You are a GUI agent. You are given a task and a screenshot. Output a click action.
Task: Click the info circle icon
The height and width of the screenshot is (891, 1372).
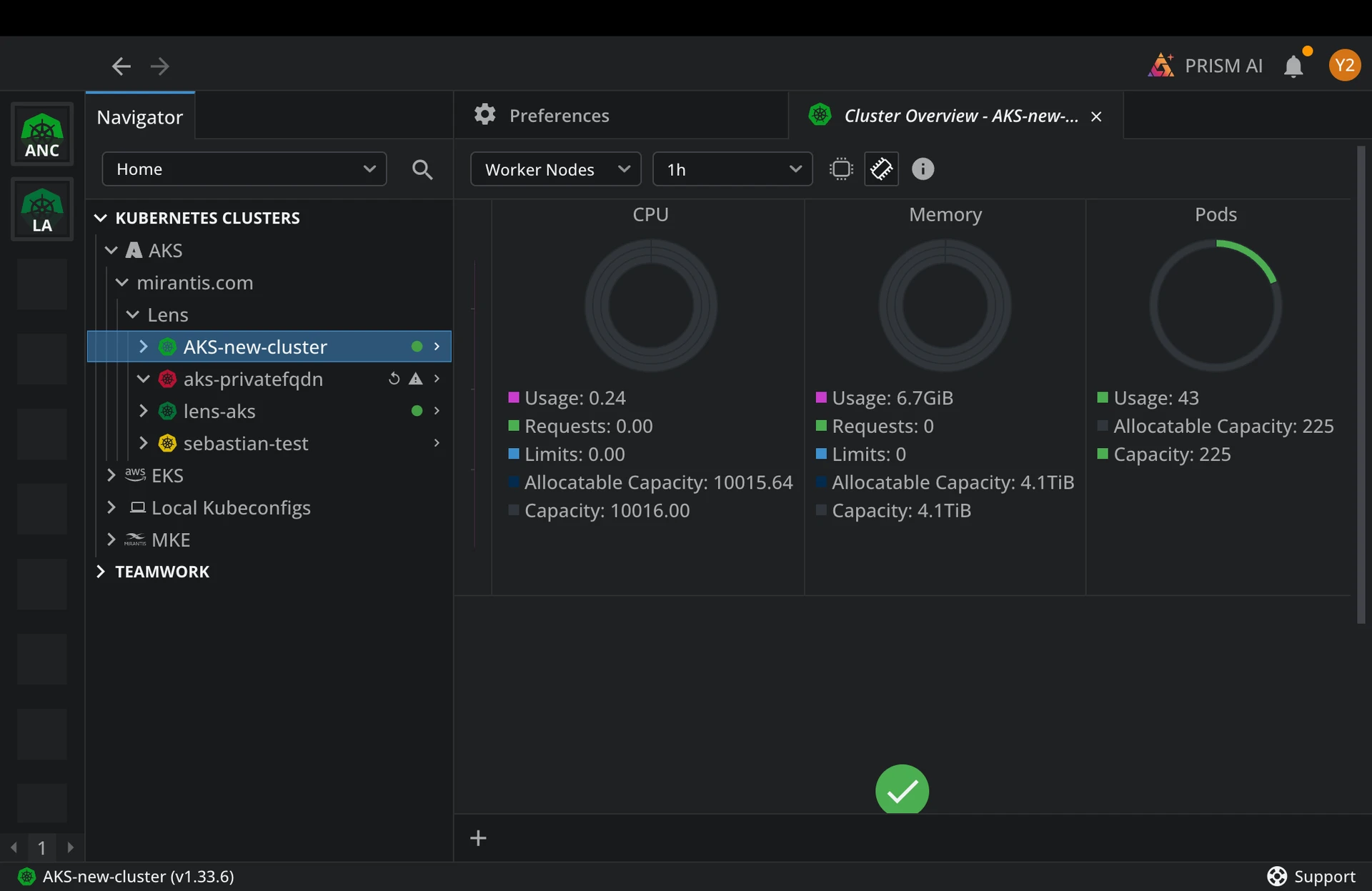point(923,169)
